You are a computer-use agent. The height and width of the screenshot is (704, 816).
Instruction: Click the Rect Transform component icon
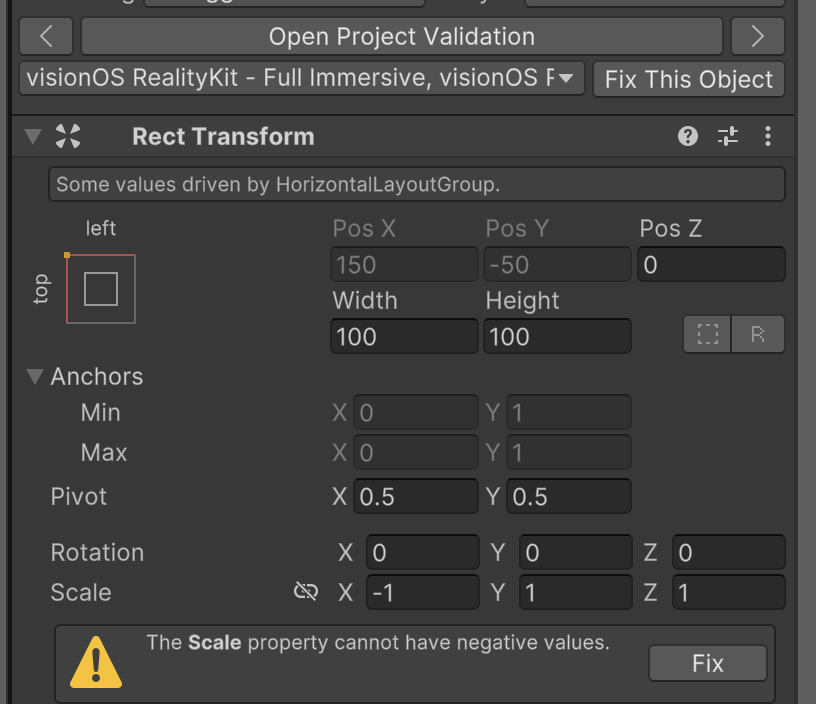pos(68,136)
